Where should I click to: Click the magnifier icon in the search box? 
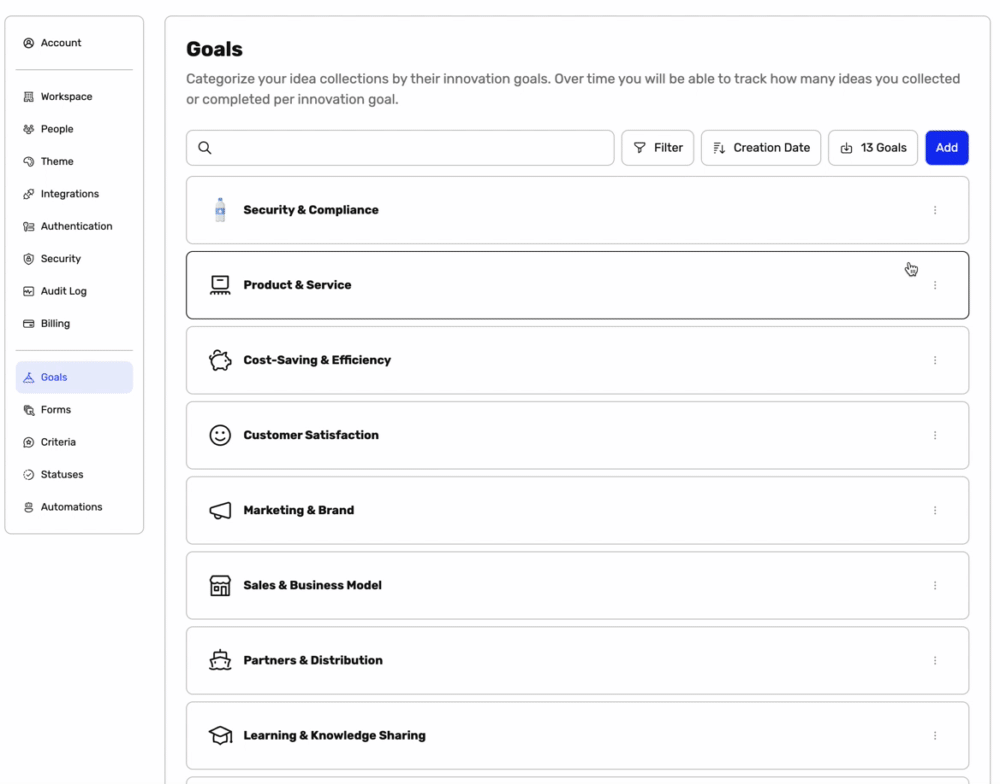[205, 148]
